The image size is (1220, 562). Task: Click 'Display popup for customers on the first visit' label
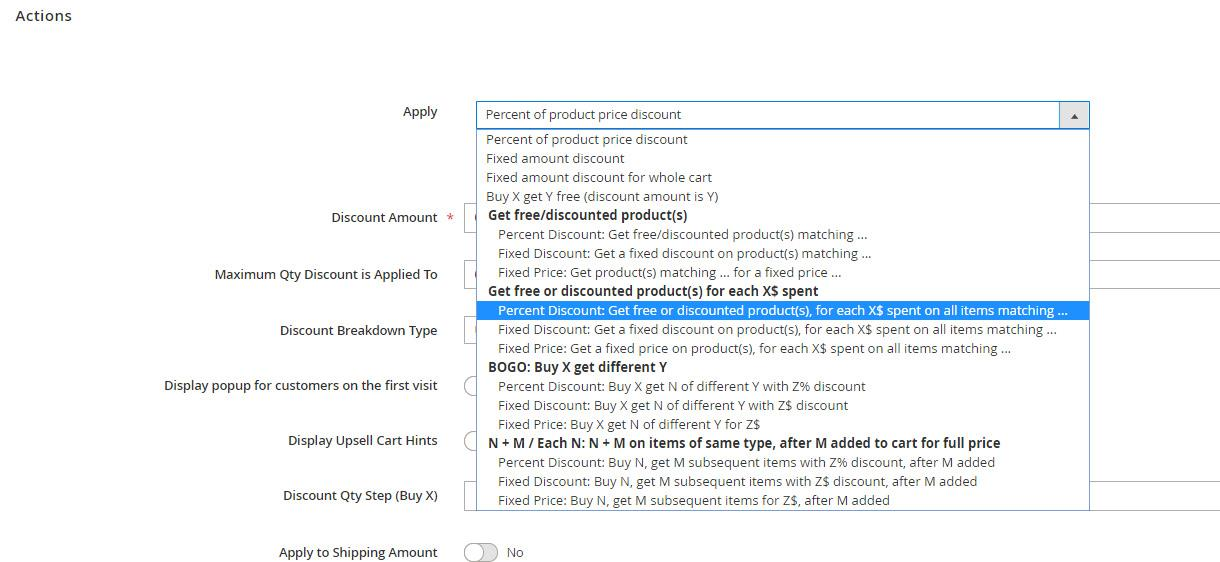(x=301, y=385)
